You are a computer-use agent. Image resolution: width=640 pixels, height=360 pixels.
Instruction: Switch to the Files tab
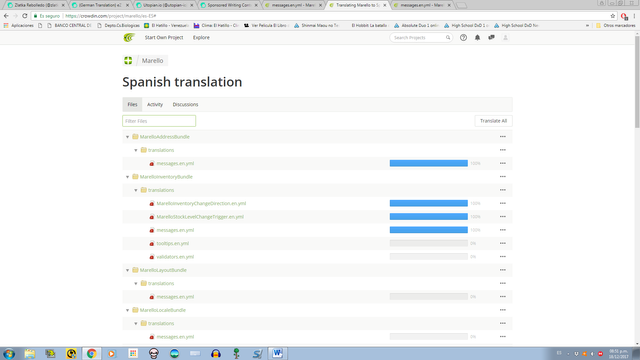(x=132, y=104)
